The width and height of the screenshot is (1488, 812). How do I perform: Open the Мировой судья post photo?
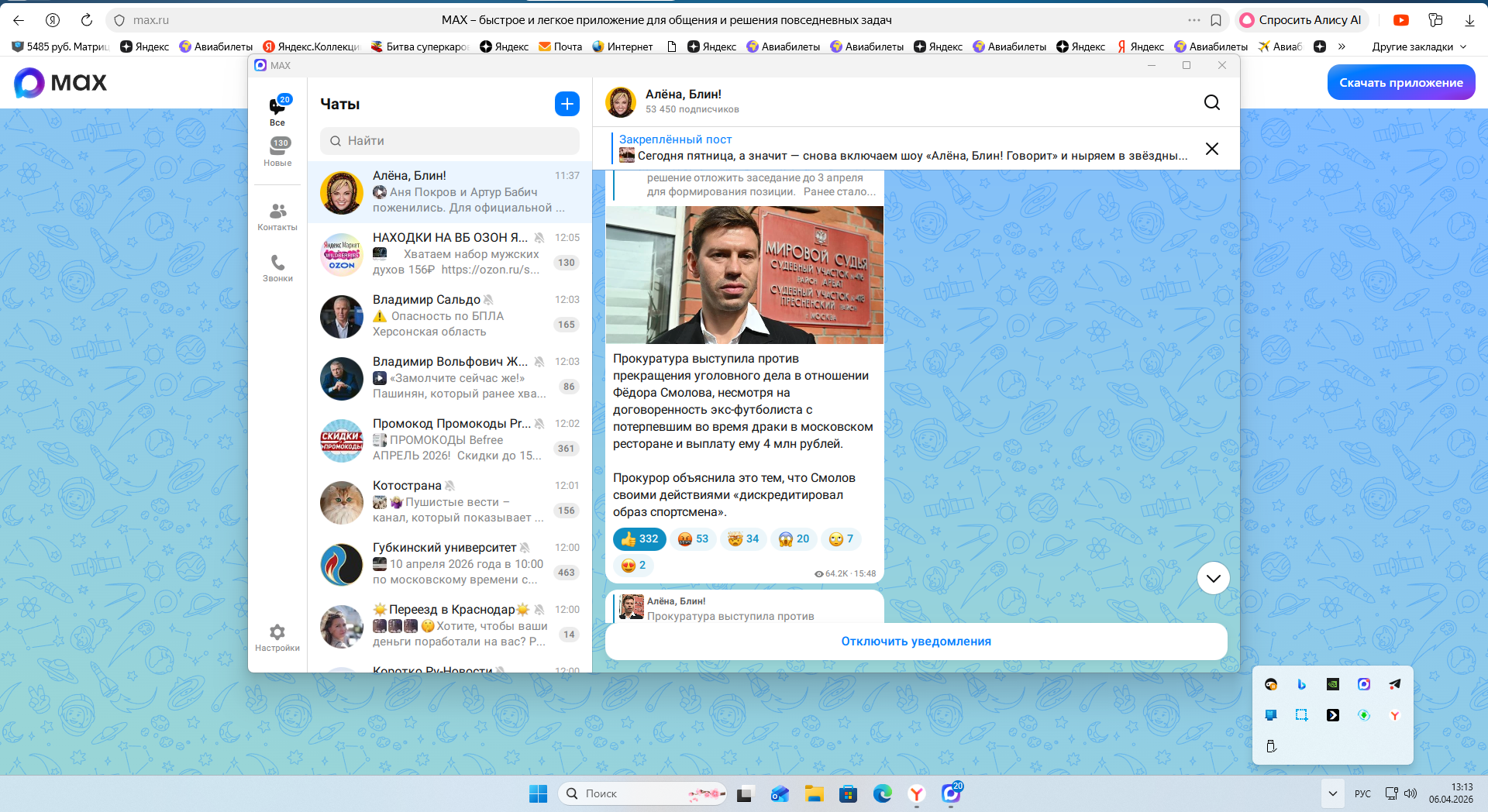point(744,274)
